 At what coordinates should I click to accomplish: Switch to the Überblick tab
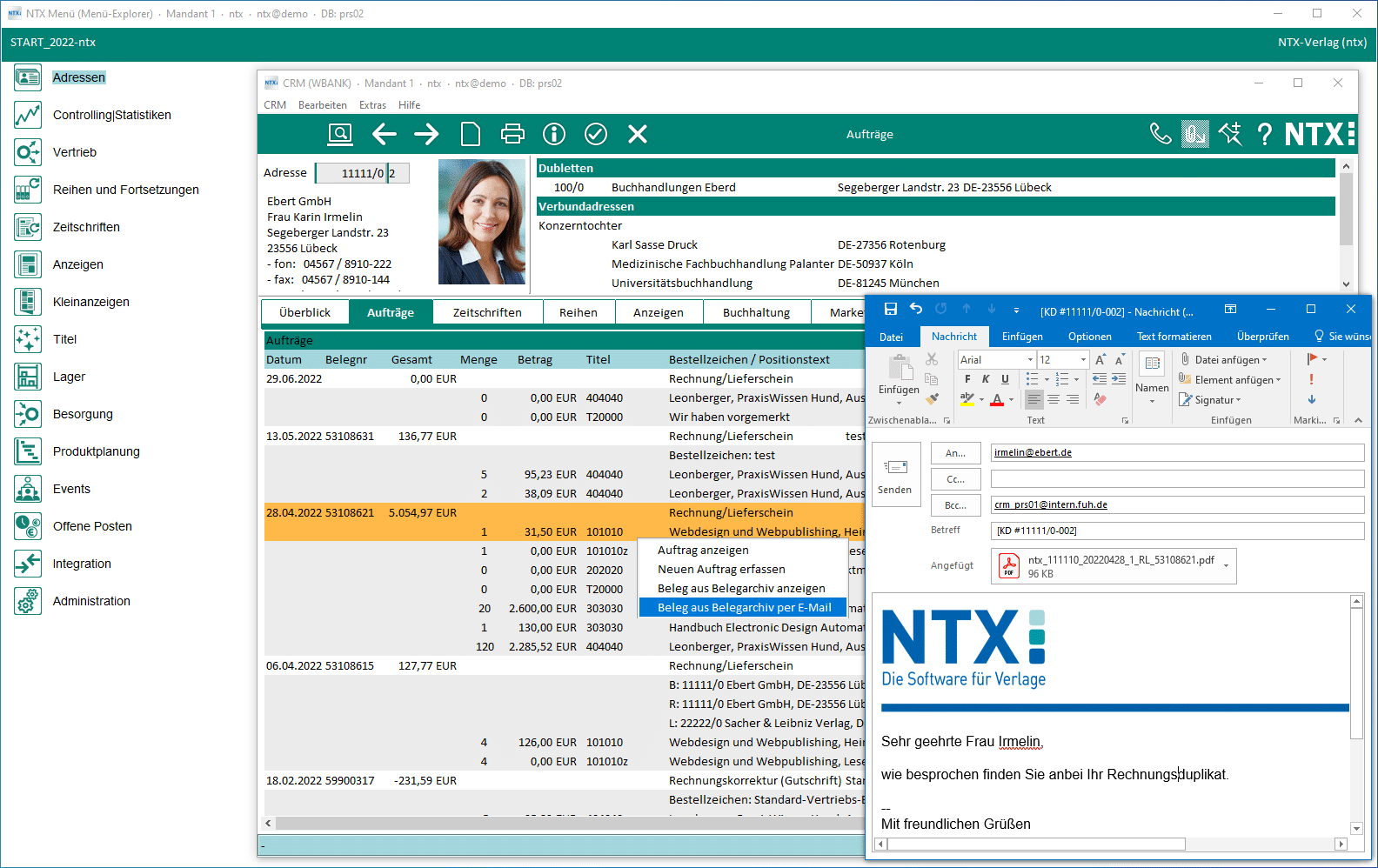click(304, 312)
